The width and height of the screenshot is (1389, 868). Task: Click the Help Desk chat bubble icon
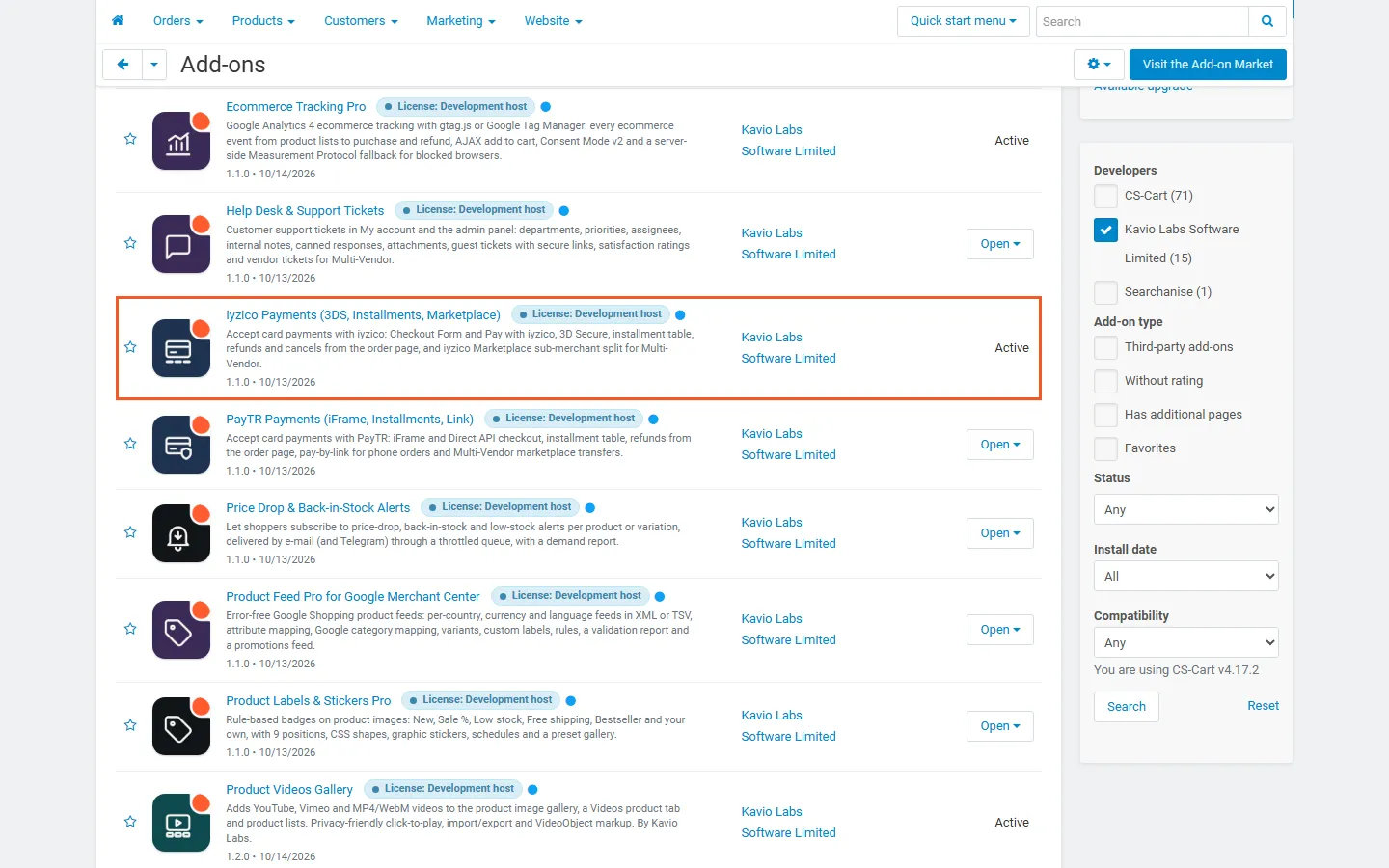coord(181,244)
